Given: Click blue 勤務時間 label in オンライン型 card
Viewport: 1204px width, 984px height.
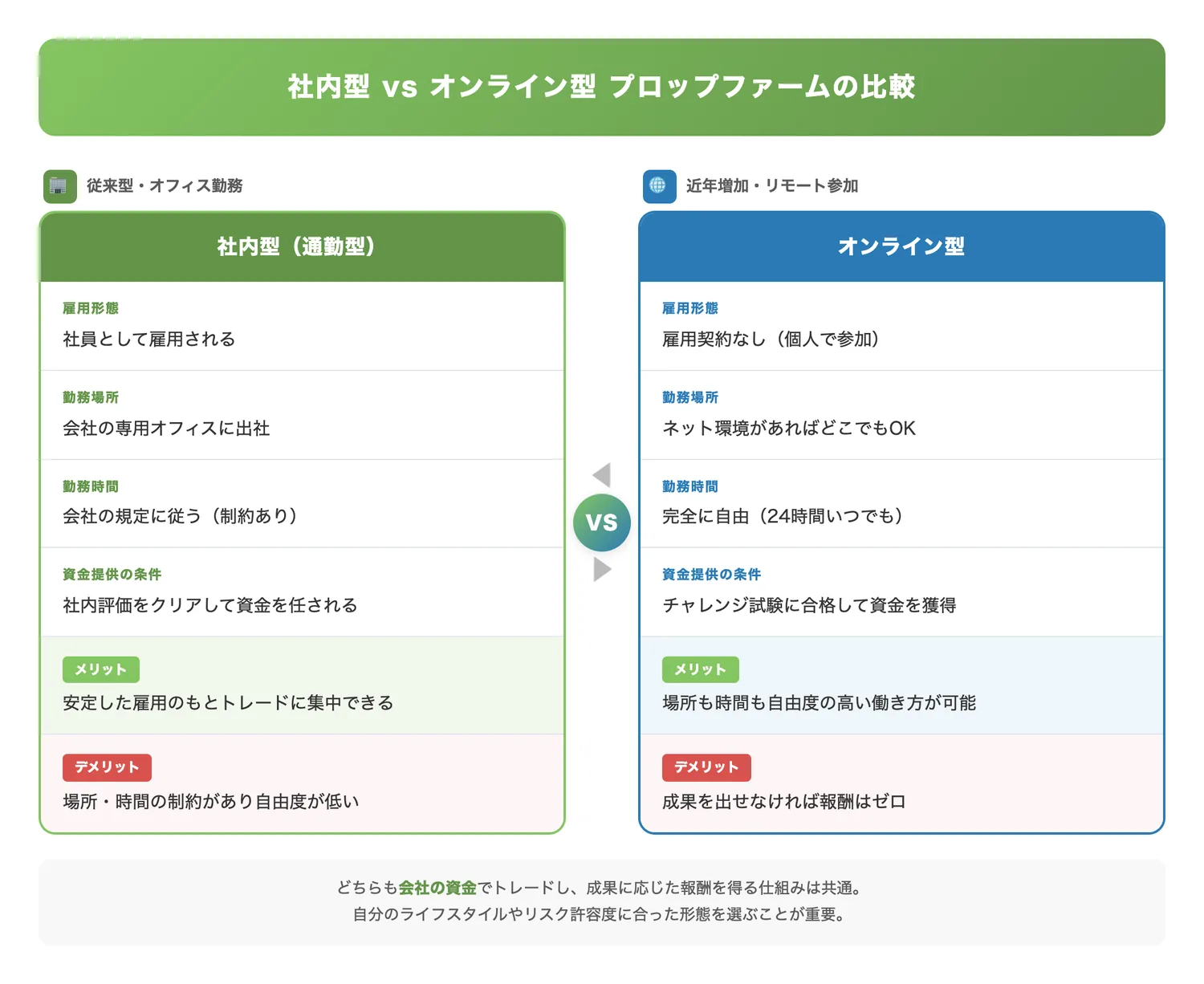Looking at the screenshot, I should (x=690, y=486).
